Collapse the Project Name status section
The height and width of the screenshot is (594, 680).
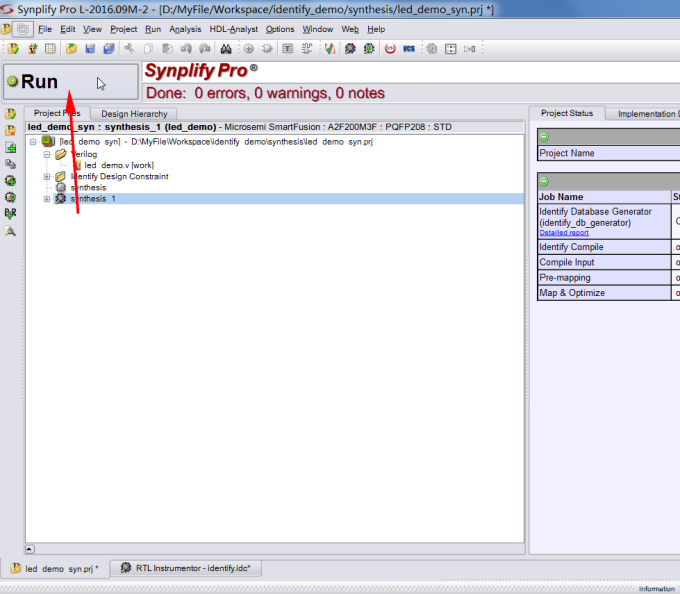[x=544, y=137]
